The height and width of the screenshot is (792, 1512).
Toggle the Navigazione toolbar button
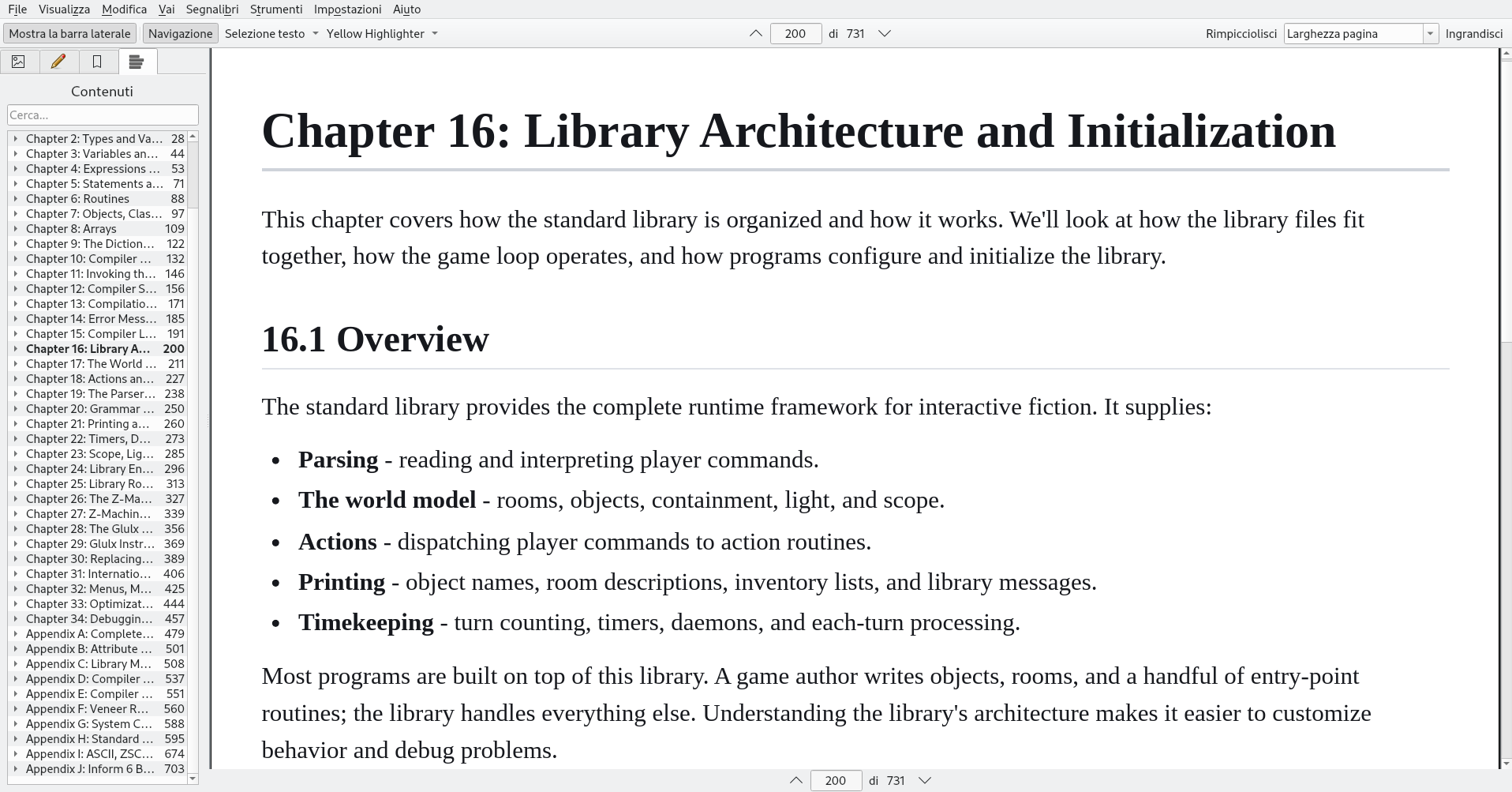[180, 34]
